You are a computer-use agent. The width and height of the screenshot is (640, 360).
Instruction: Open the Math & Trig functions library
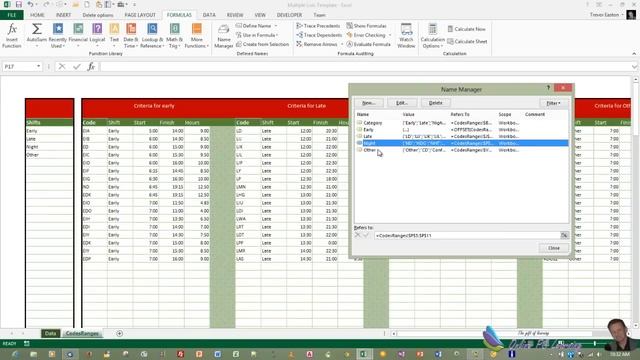pos(174,36)
